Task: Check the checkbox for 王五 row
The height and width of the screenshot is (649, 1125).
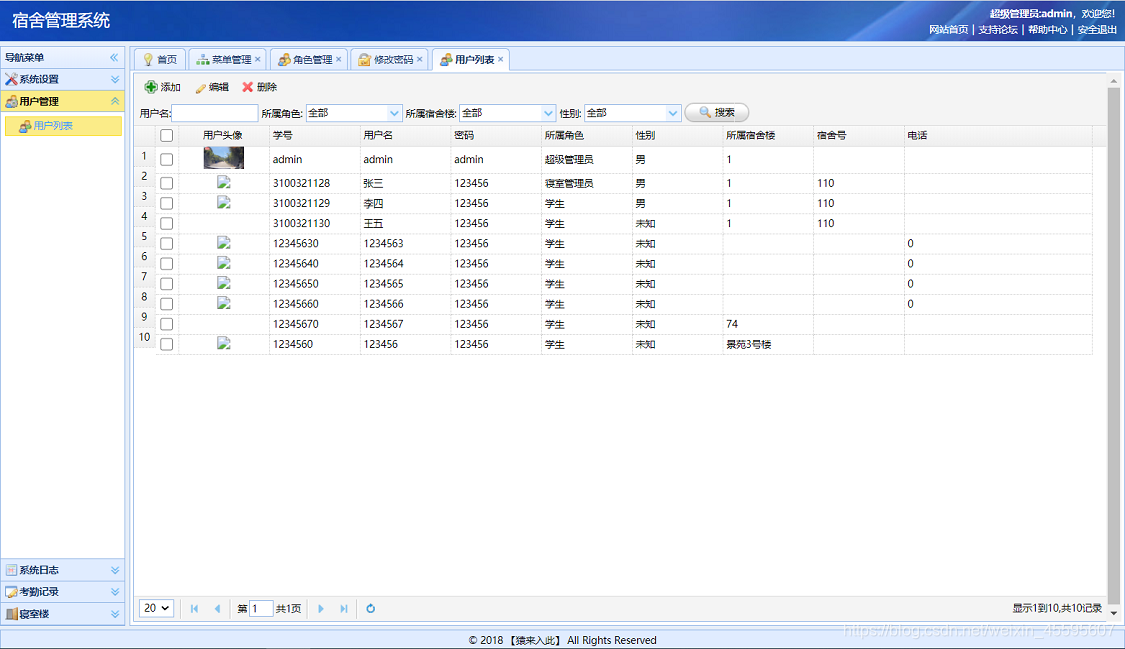Action: coord(166,223)
